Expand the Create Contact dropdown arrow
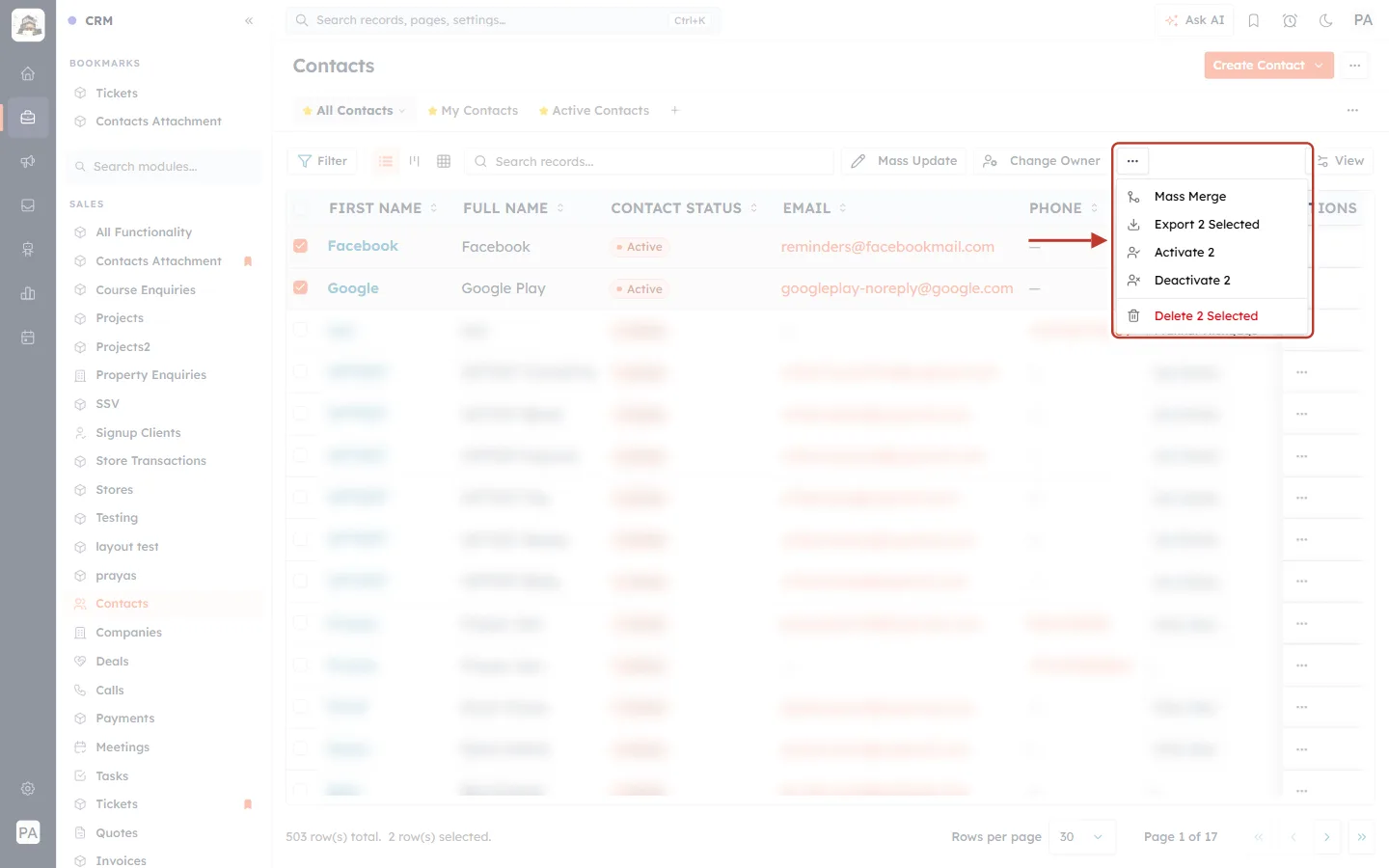This screenshot has height=868, width=1389. 1319,66
